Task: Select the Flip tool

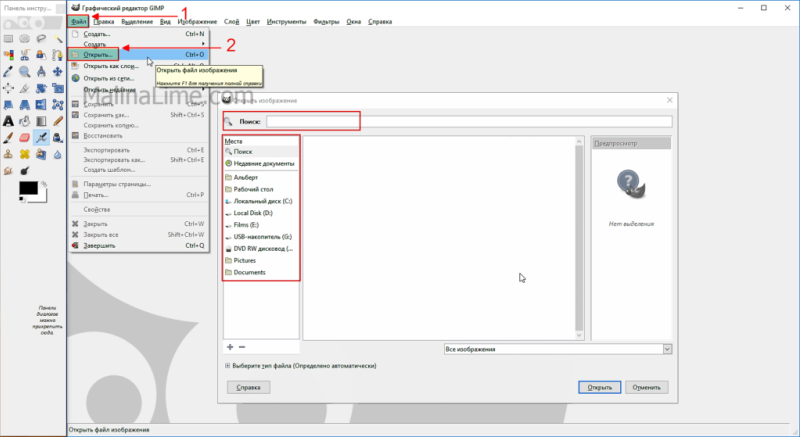Action: 41,105
